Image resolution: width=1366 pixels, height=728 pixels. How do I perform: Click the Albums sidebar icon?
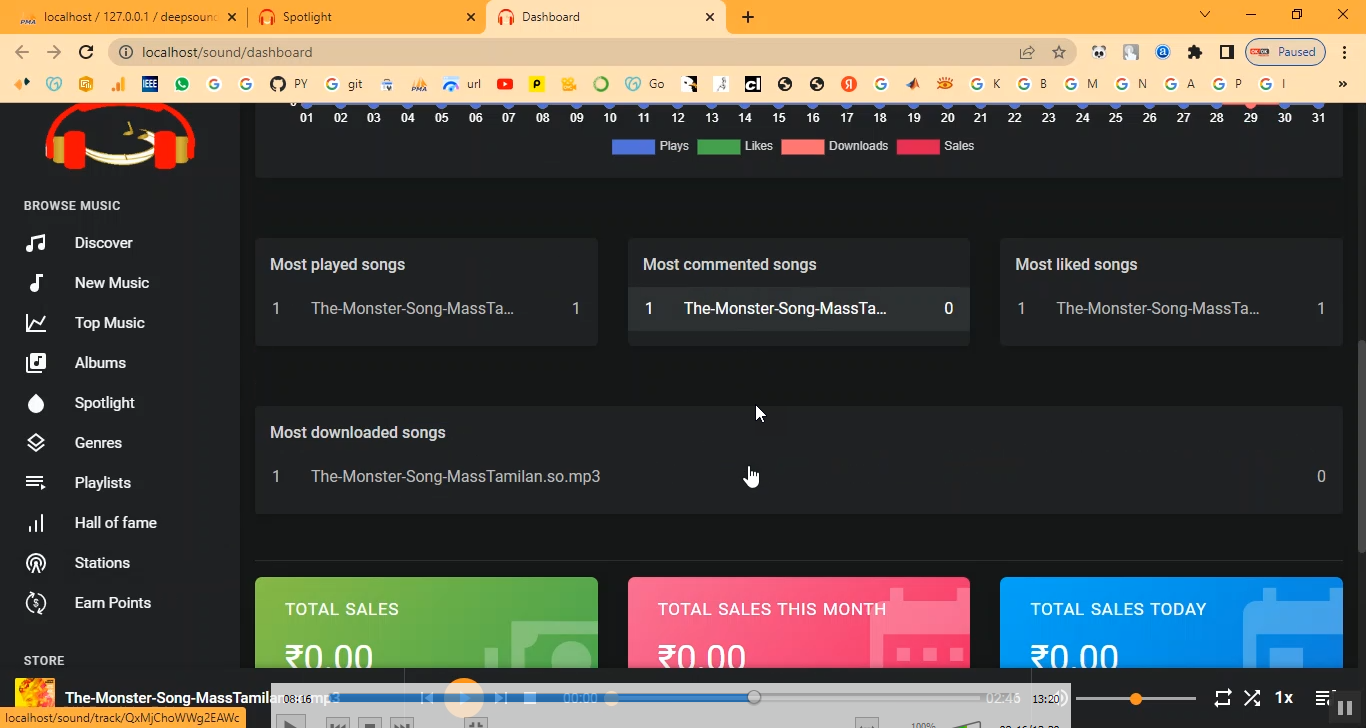36,363
